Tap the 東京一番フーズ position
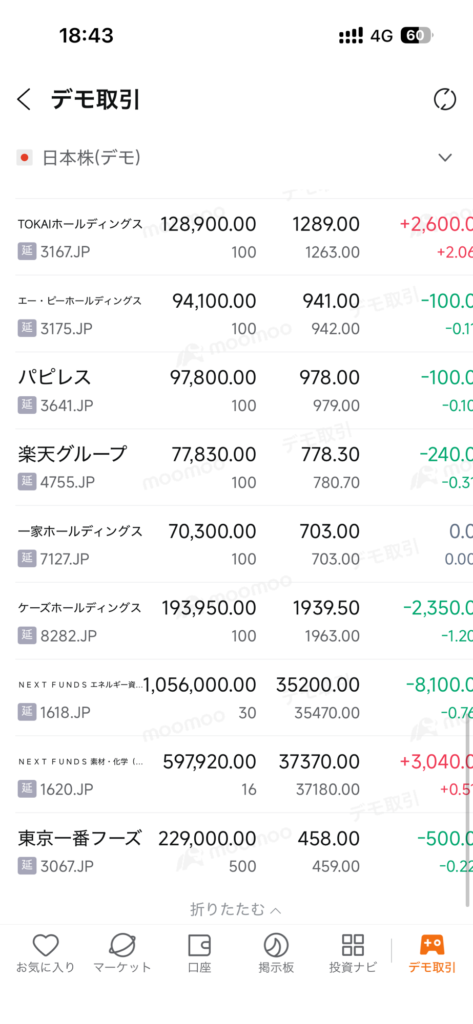This screenshot has height=1024, width=473. 236,851
